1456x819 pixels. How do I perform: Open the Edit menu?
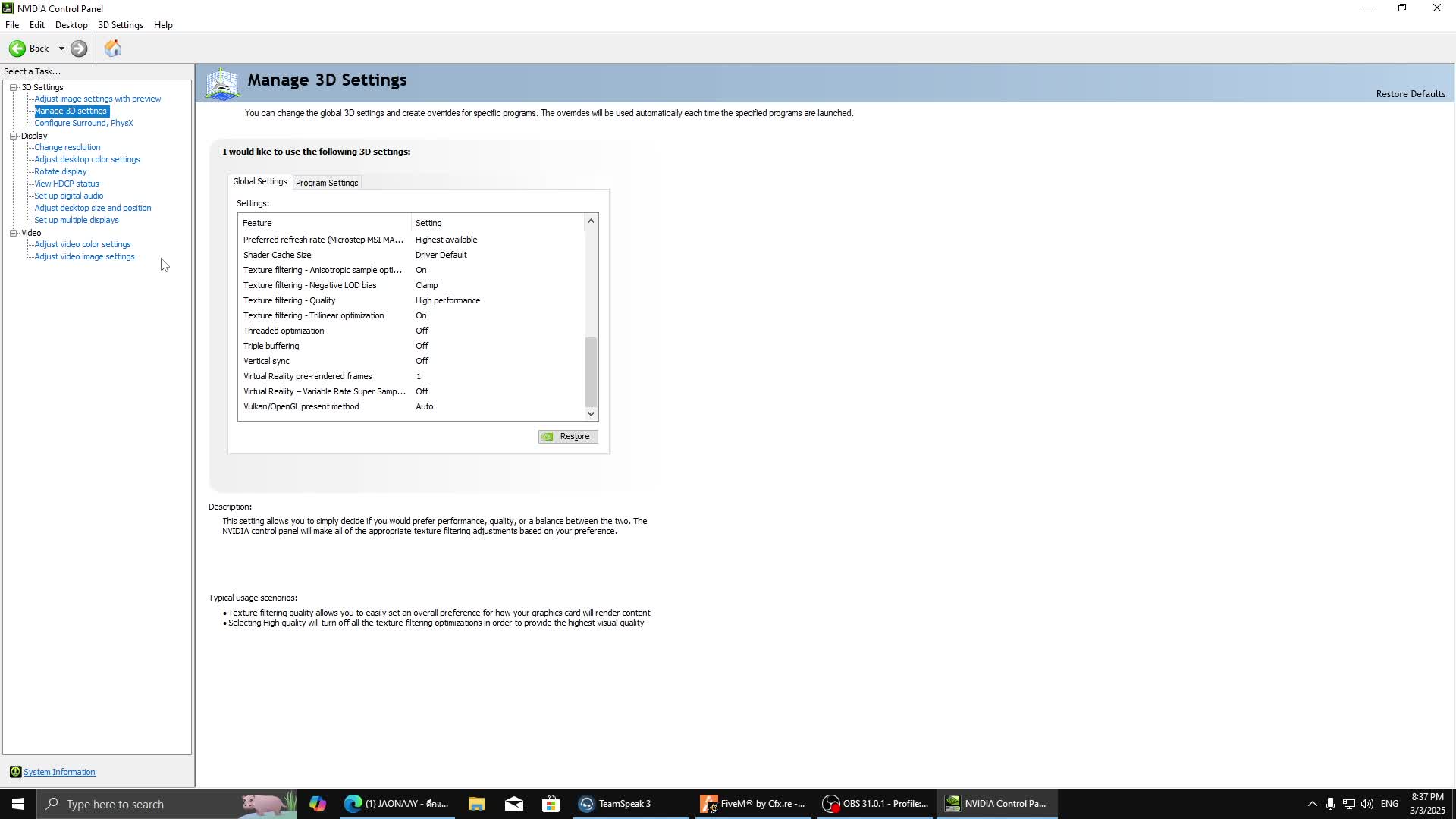point(37,25)
